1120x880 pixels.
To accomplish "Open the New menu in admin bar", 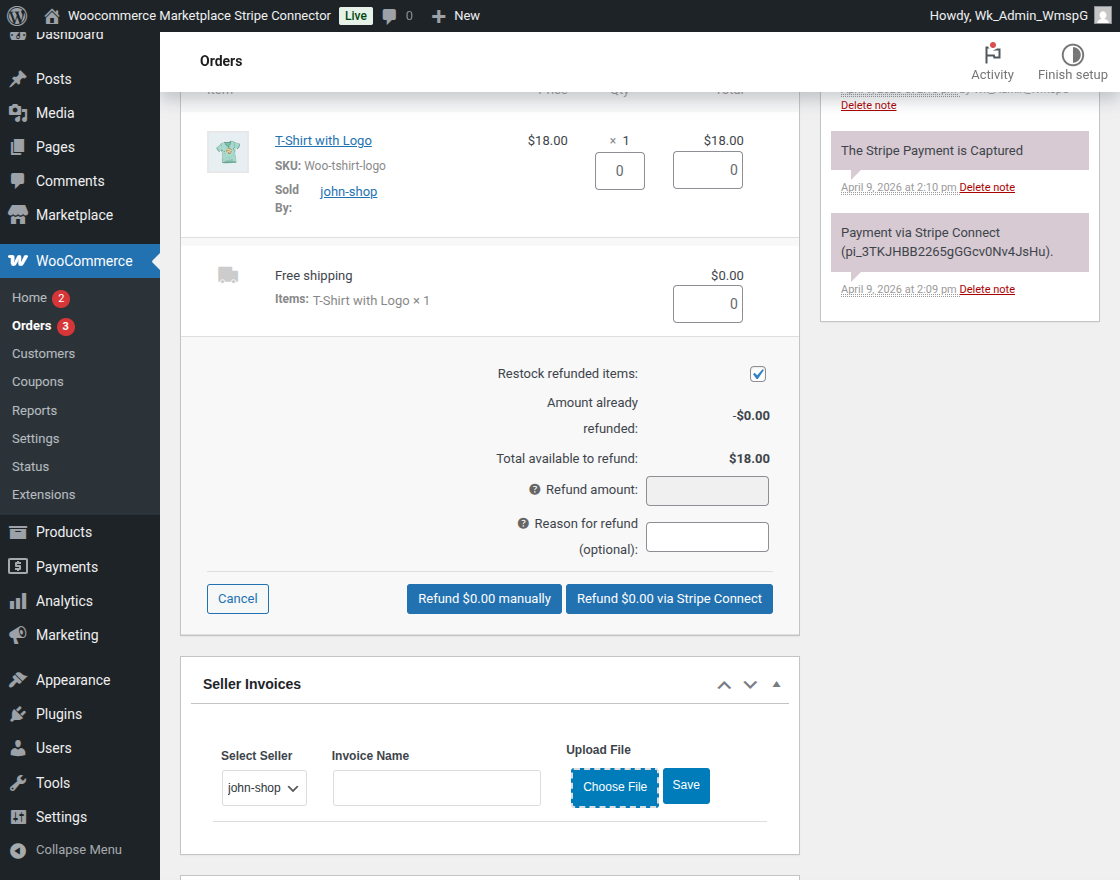I will point(455,15).
